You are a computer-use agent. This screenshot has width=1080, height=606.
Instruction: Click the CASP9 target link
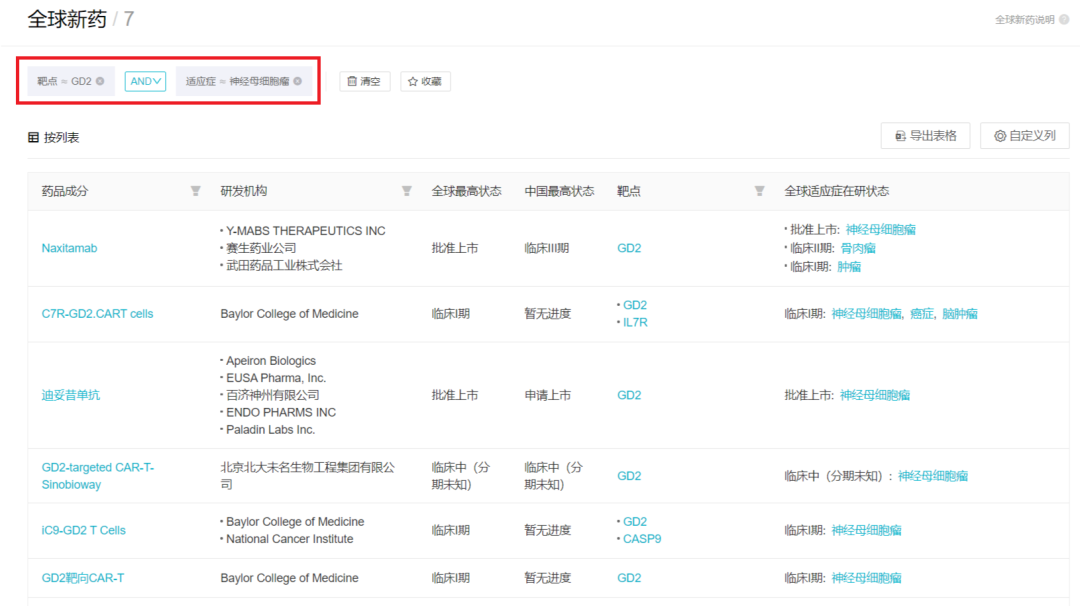(x=642, y=539)
